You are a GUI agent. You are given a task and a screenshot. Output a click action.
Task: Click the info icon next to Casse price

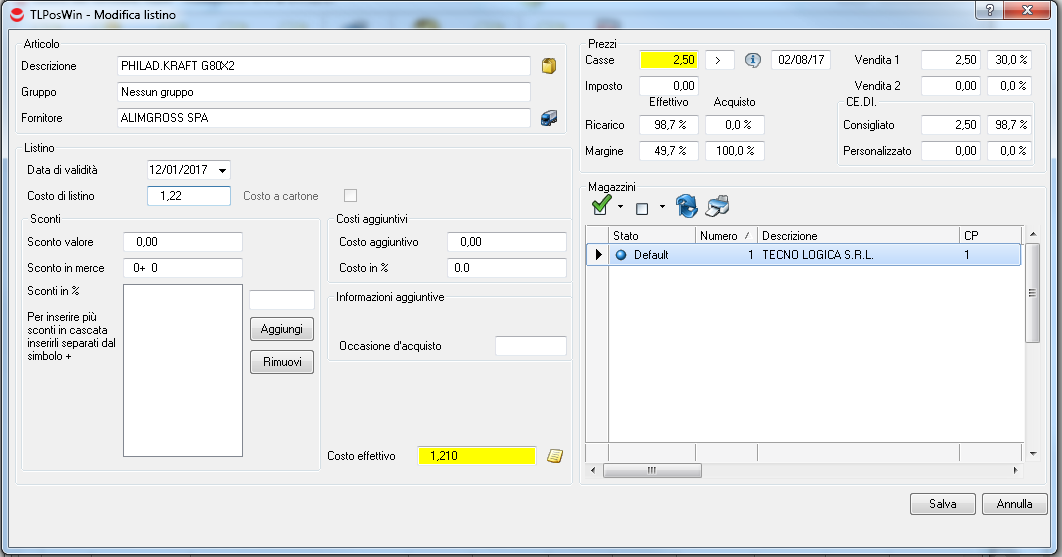753,60
